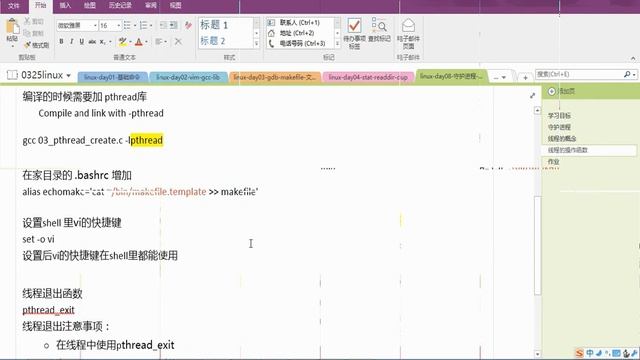The height and width of the screenshot is (360, 640).
Task: Open the 线程的概念 page
Action: click(x=562, y=138)
